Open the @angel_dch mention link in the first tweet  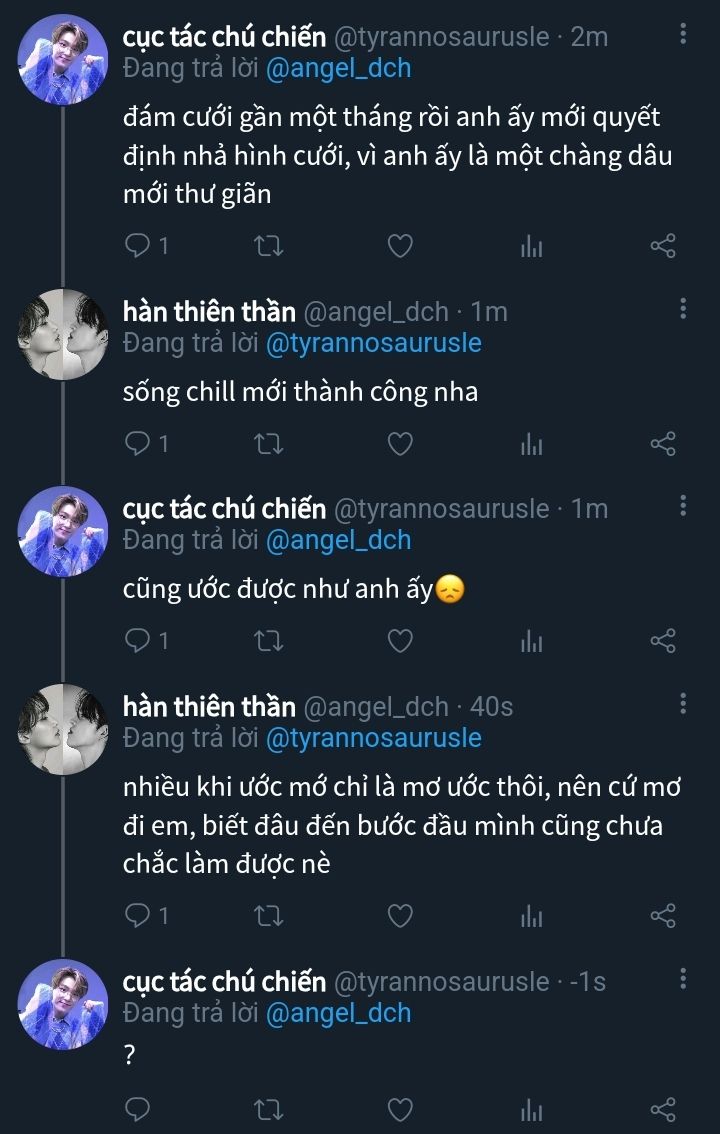[x=338, y=69]
